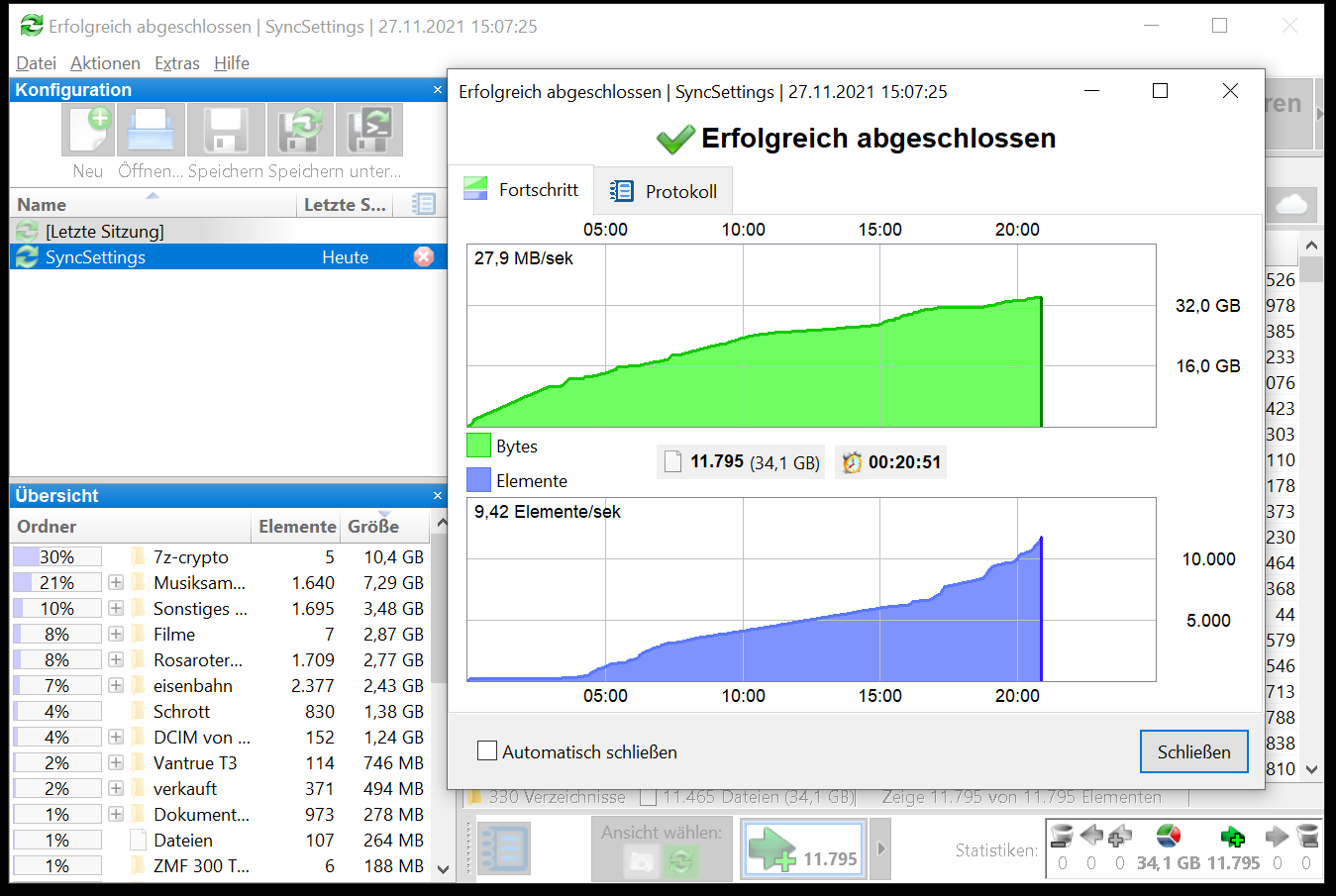This screenshot has width=1336, height=896.
Task: Click the trash bin icon in Statistiken bar
Action: [x=1062, y=837]
